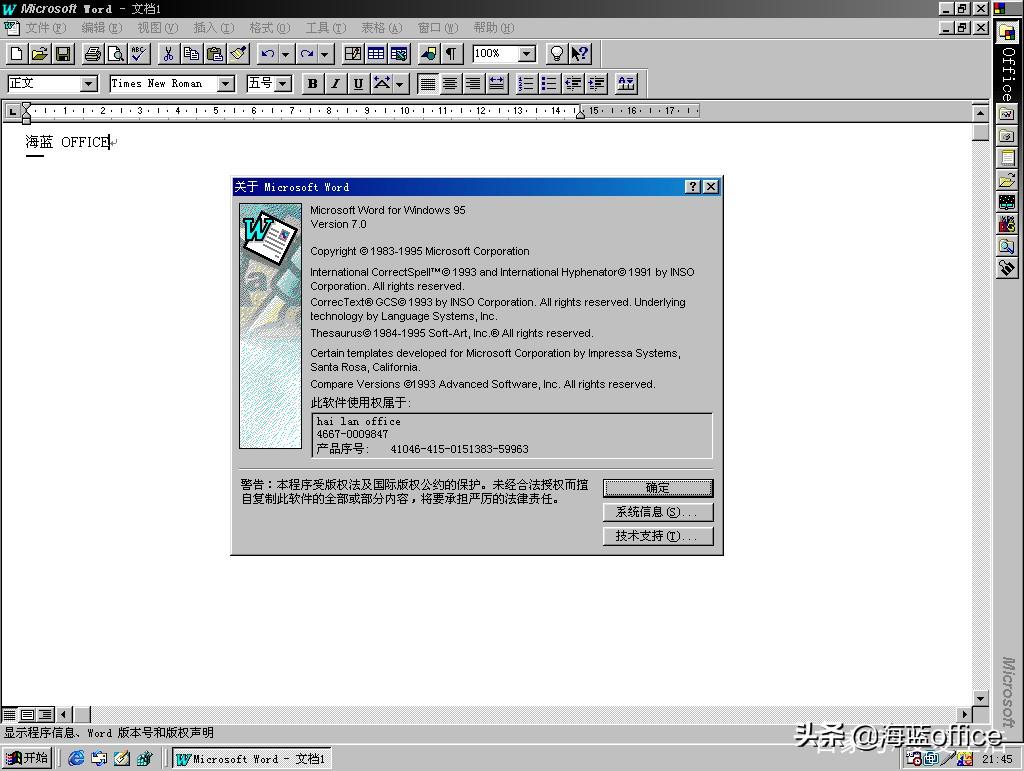Center-align the paragraph text
Image resolution: width=1024 pixels, height=771 pixels.
coord(450,84)
